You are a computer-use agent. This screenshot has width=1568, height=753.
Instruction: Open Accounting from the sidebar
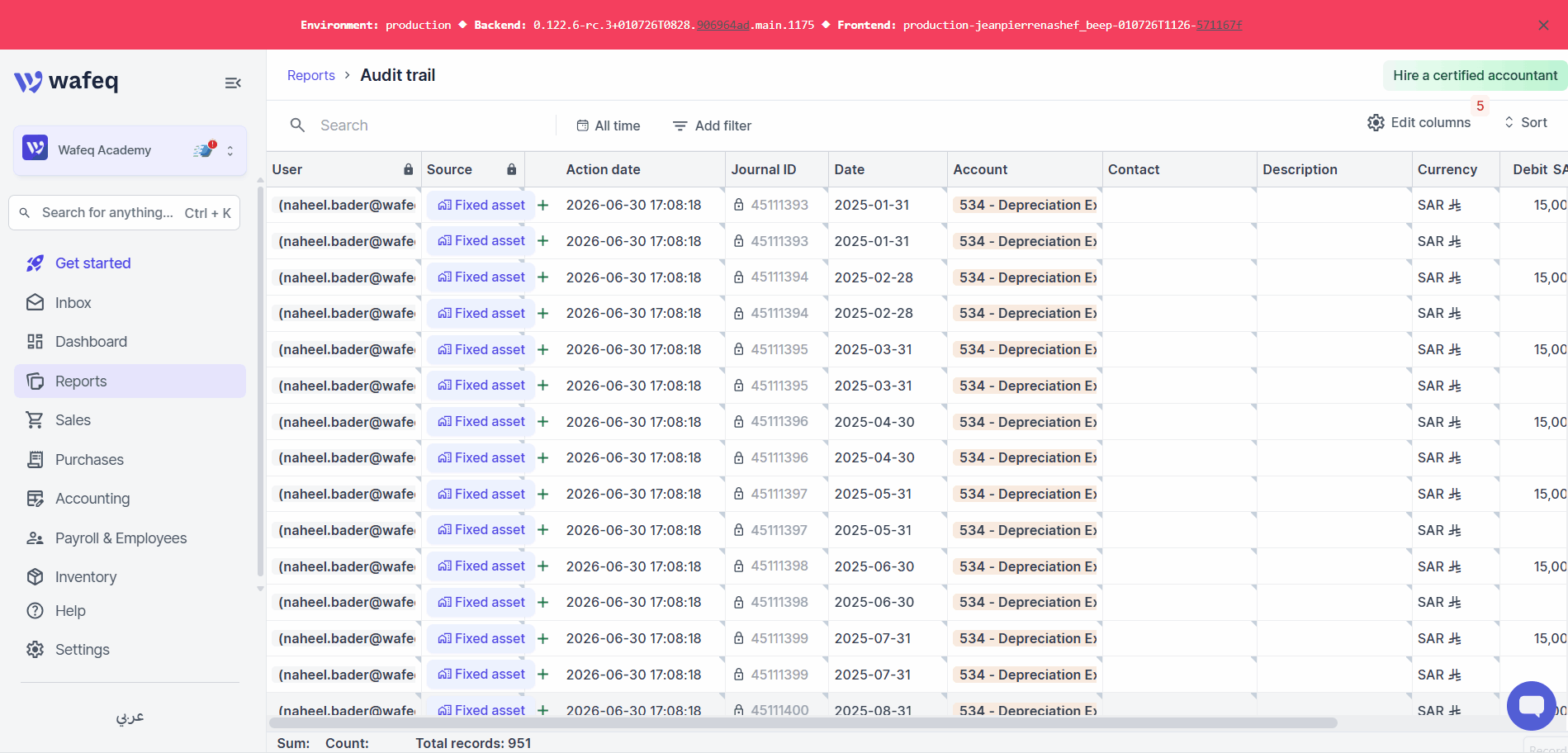click(130, 499)
